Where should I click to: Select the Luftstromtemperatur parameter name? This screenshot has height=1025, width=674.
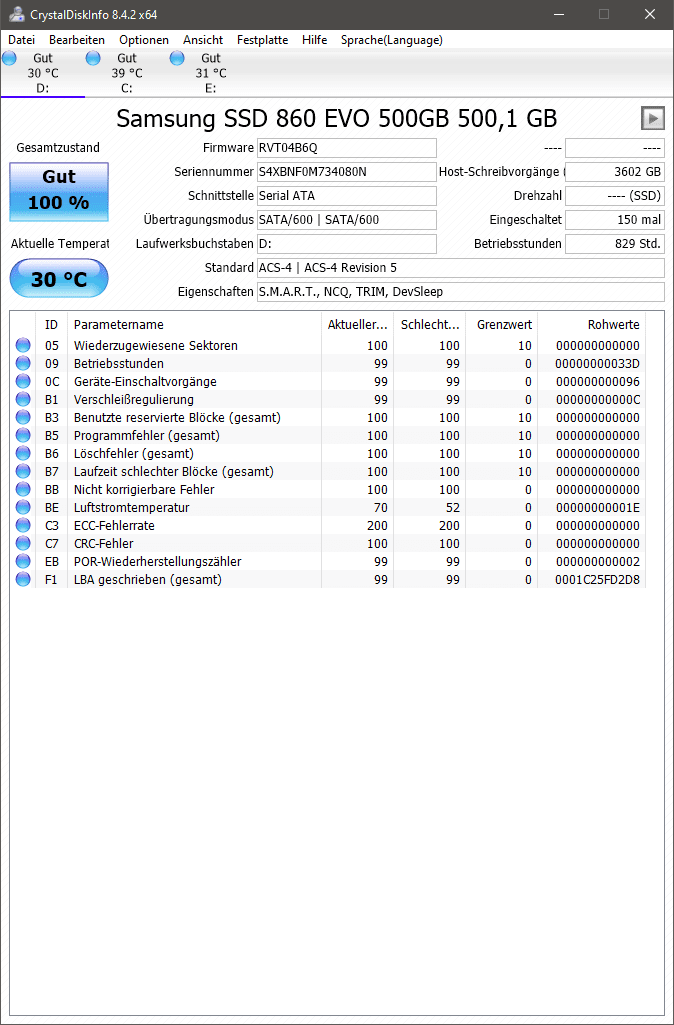tap(131, 507)
